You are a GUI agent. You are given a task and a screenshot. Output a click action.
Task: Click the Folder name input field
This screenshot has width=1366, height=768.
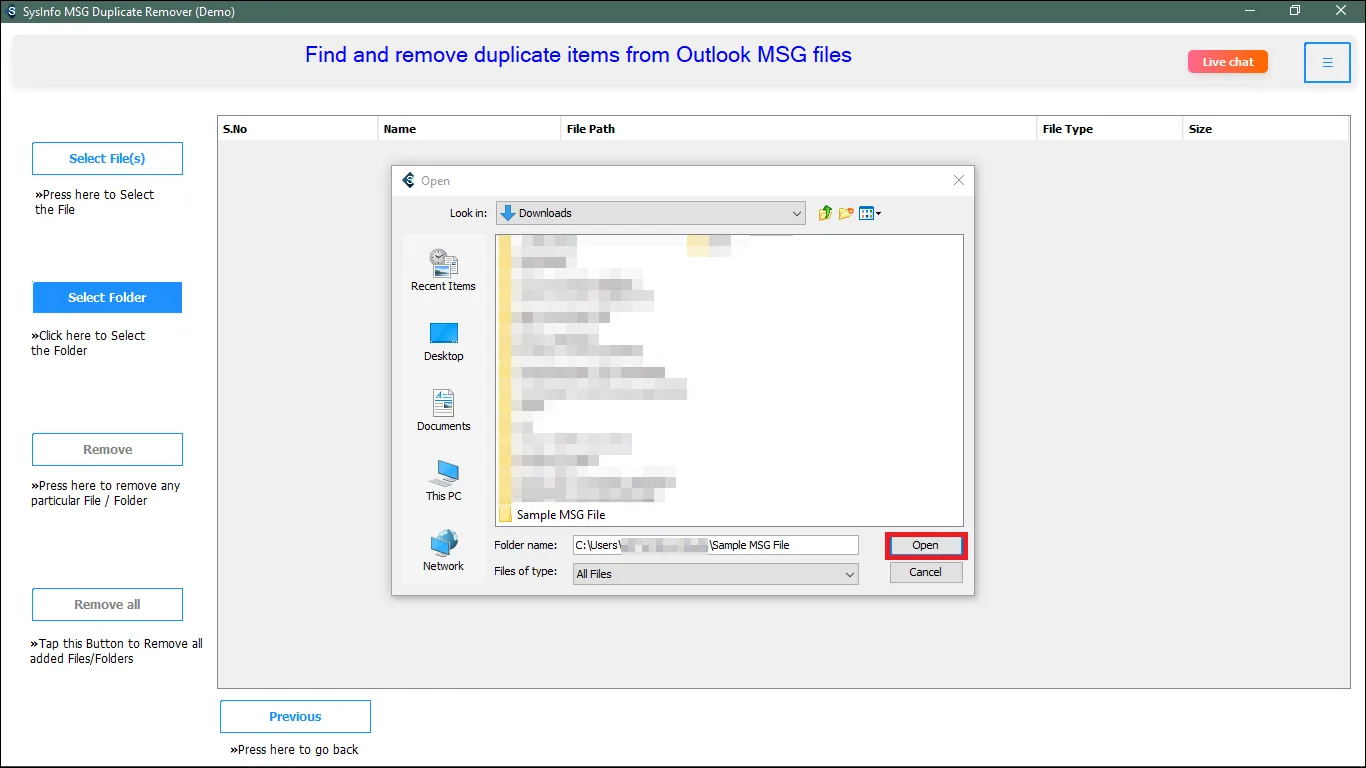tap(715, 545)
